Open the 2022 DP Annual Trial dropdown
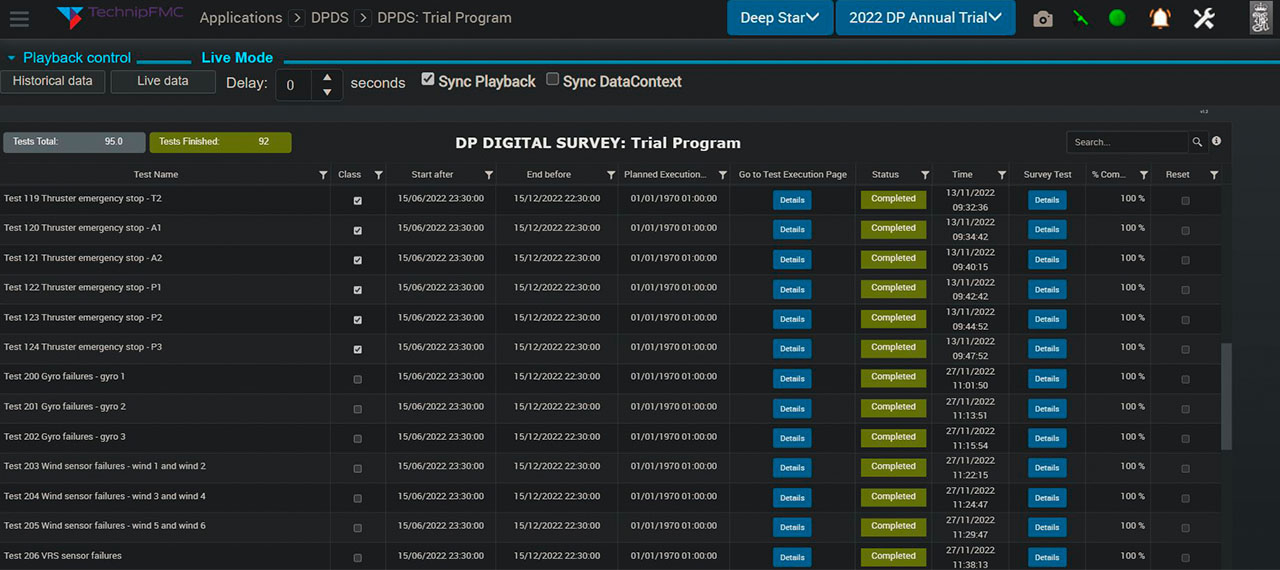This screenshot has width=1280, height=570. (925, 18)
